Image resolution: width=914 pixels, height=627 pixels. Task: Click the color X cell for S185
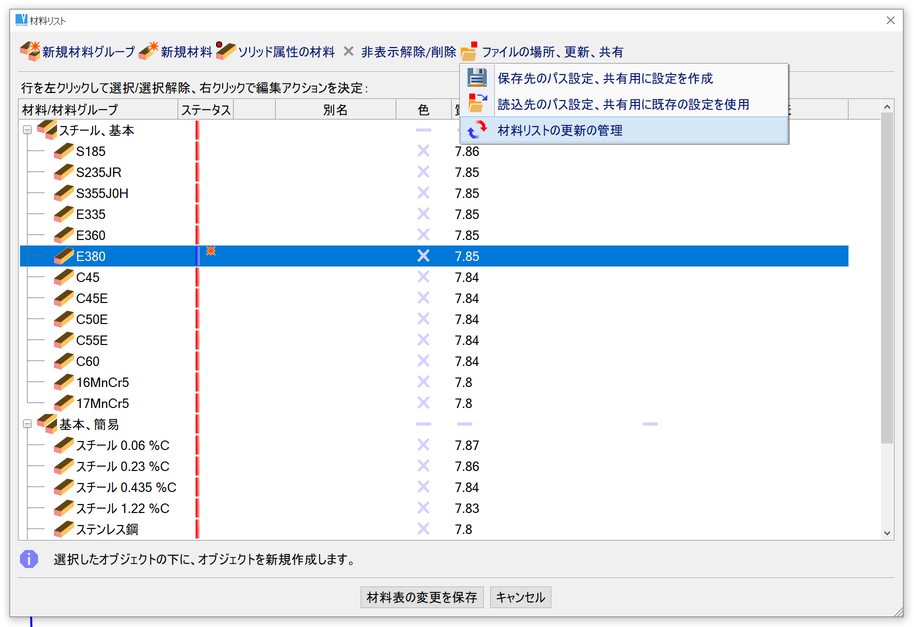point(423,151)
